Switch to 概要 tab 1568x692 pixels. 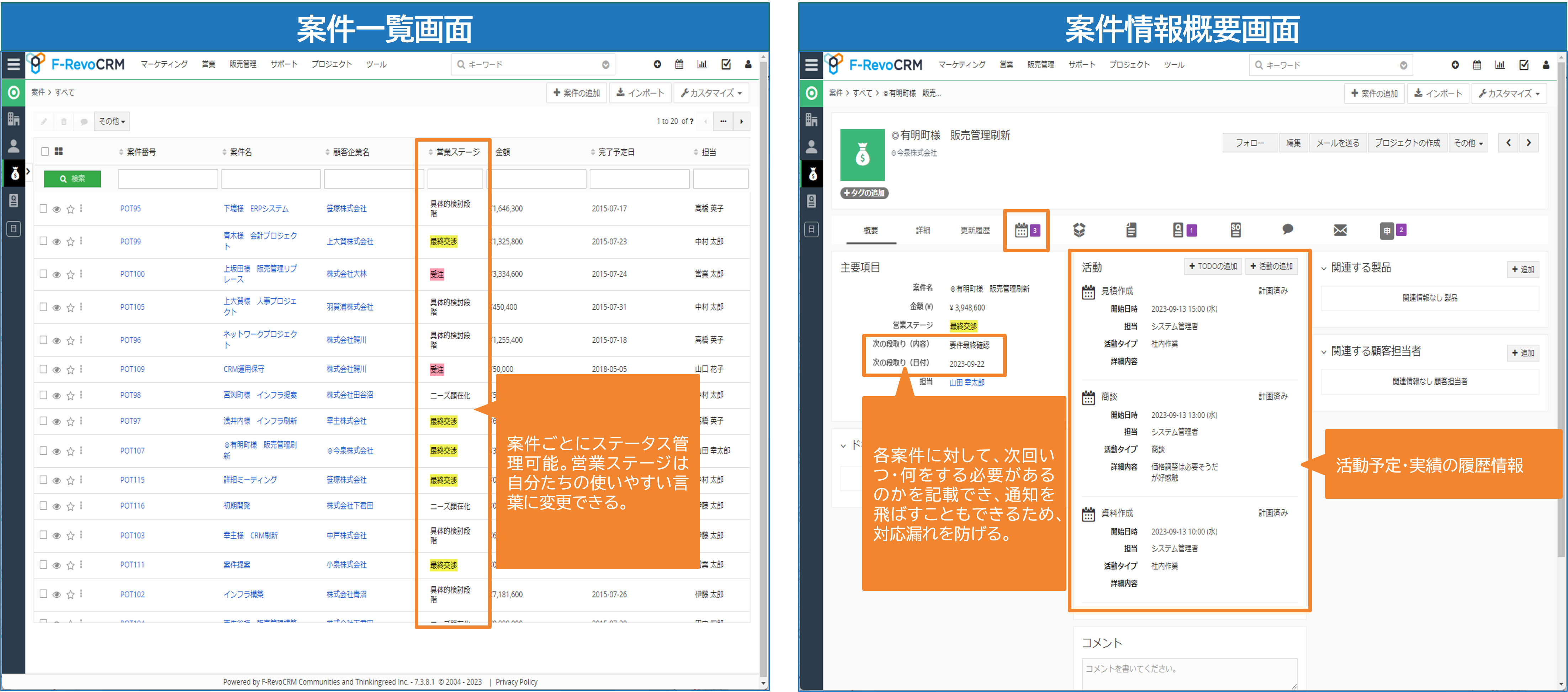tap(870, 230)
